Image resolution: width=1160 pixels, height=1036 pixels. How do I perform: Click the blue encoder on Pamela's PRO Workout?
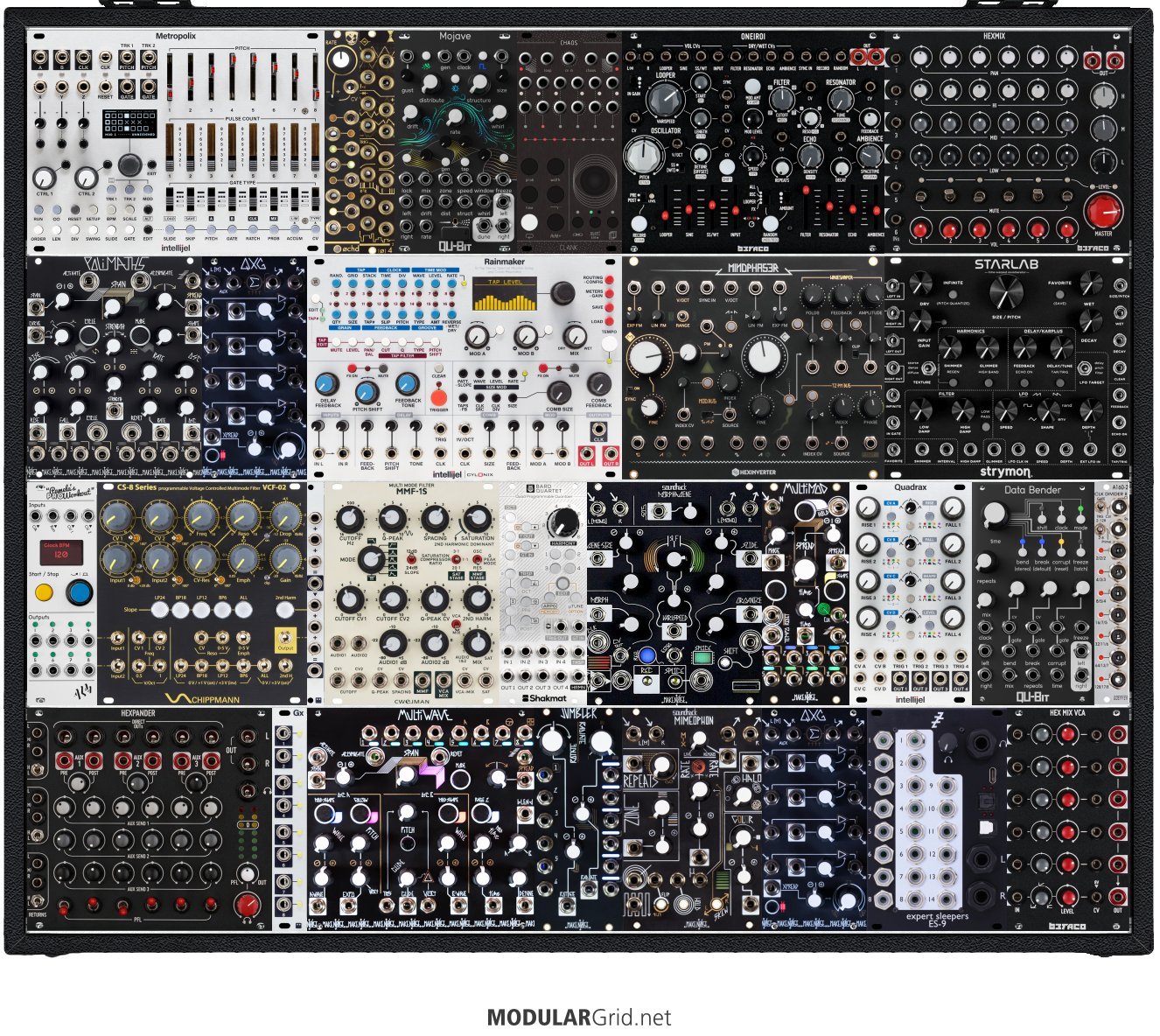80,592
